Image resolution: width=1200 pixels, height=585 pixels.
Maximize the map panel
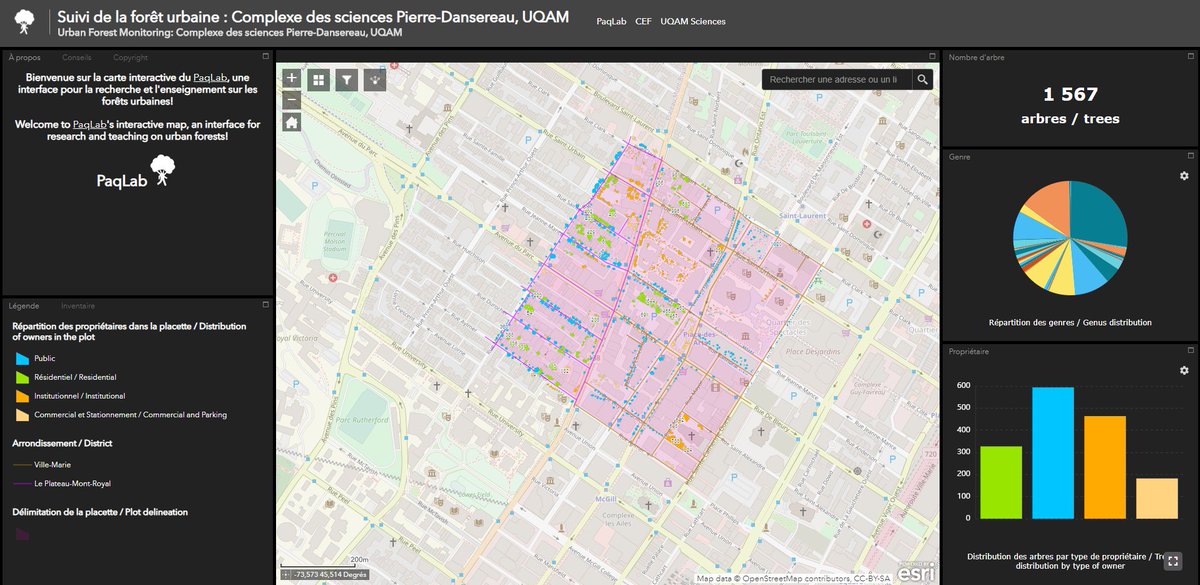click(x=934, y=57)
